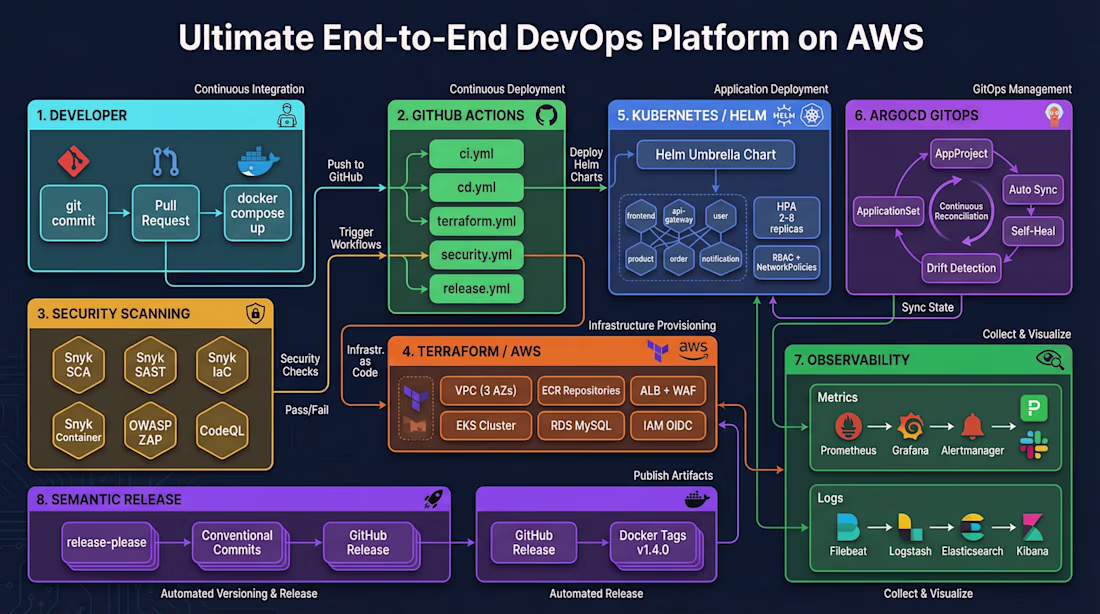This screenshot has height=614, width=1100.
Task: Click the ECR Repositories box
Action: 581,391
